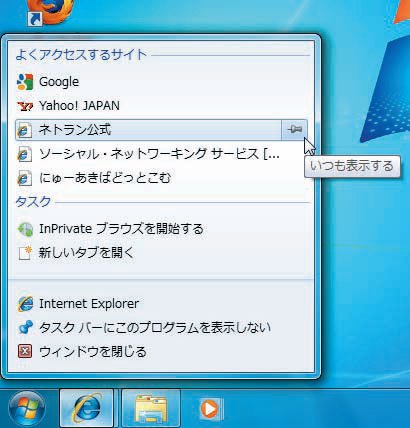Choose ウィンドウを閉じる in jump list
Viewport: 410px width, 428px height.
[161, 352]
